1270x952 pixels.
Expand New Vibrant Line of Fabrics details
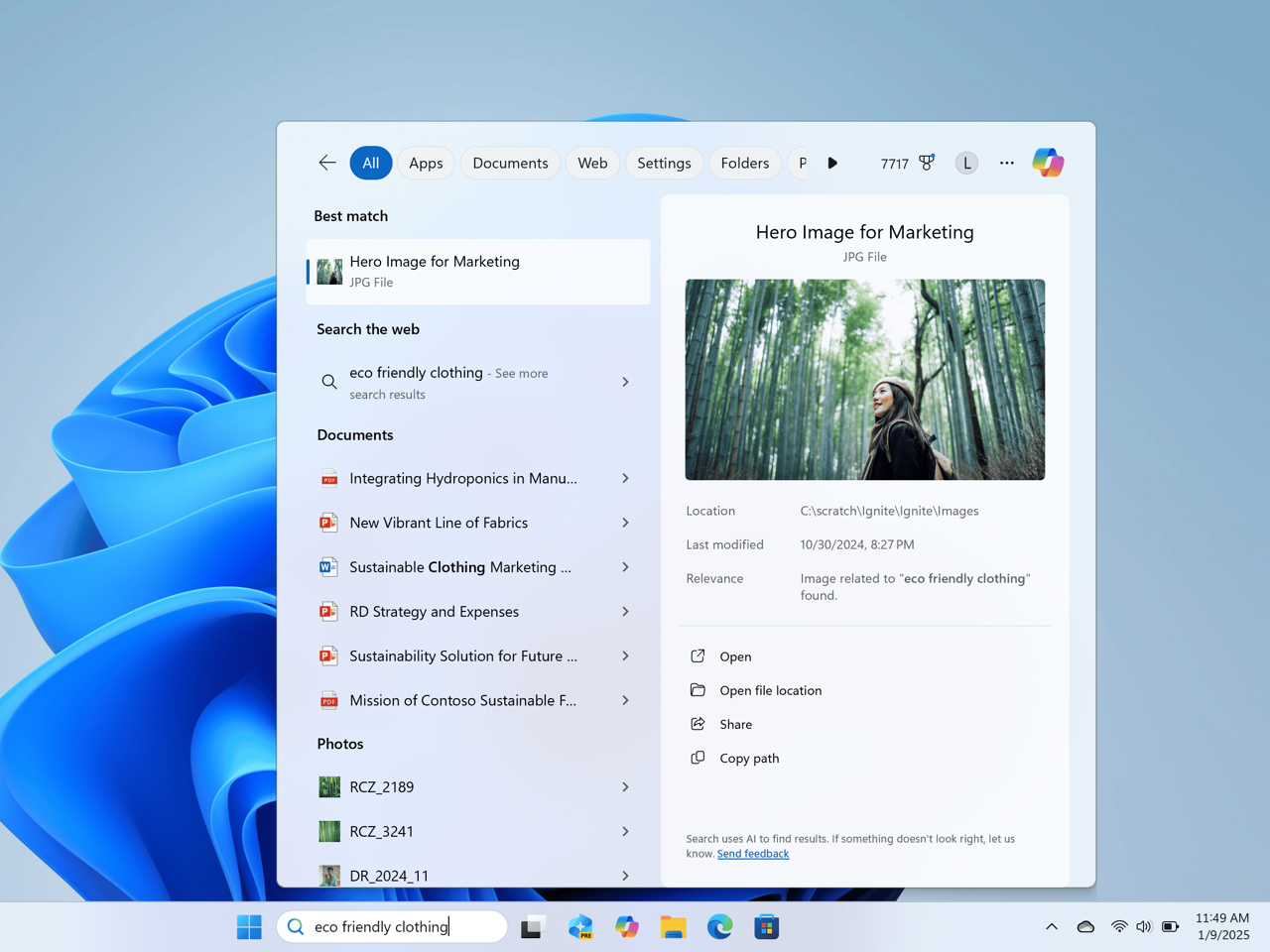tap(625, 523)
